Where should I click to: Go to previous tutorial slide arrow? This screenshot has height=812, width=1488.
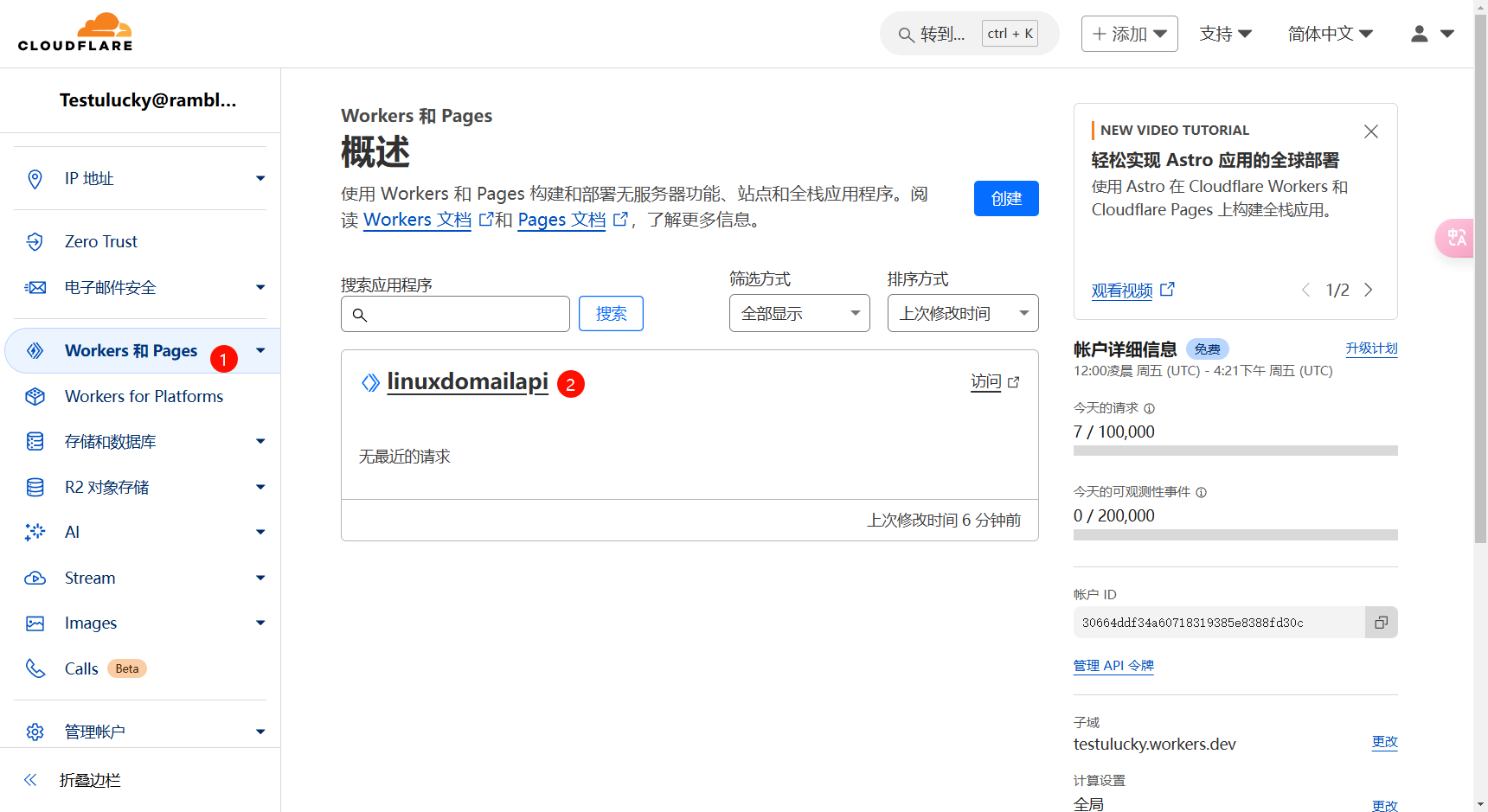coord(1306,290)
